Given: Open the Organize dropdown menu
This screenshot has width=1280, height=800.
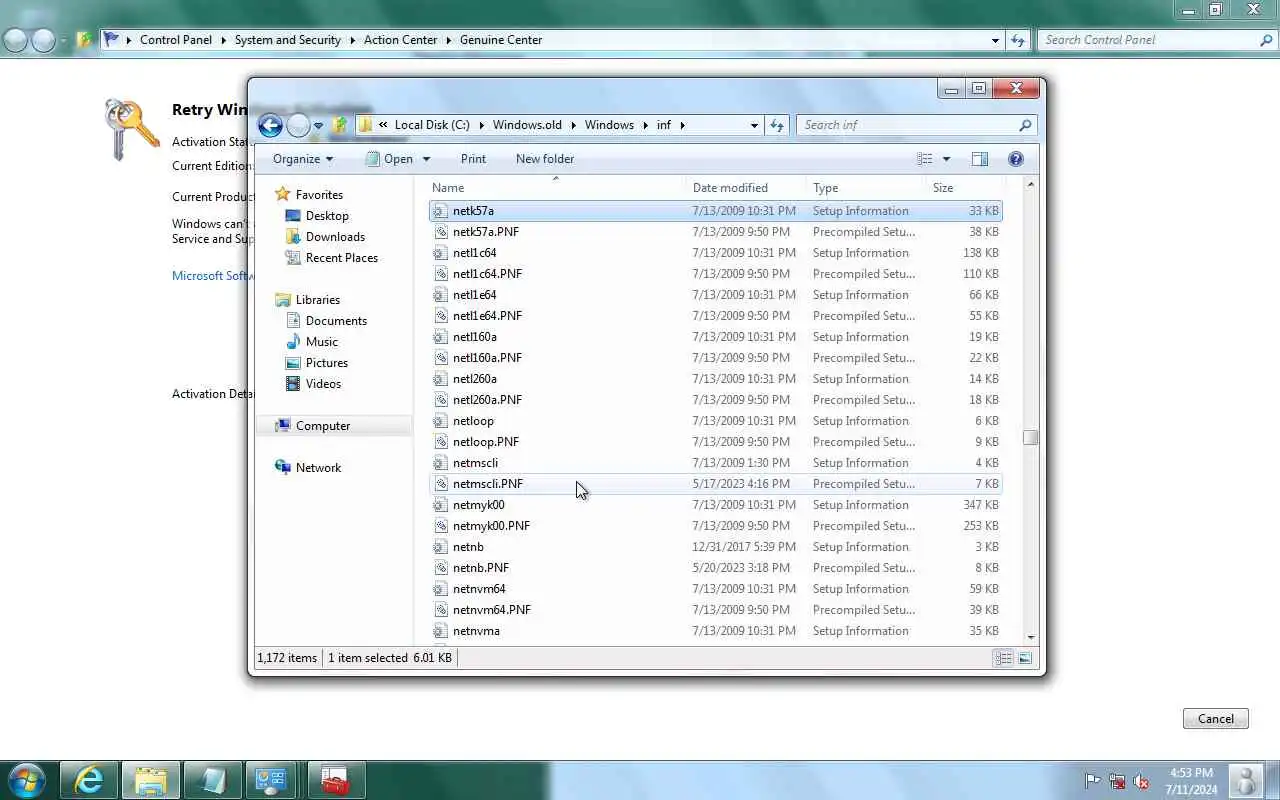Looking at the screenshot, I should pos(303,159).
